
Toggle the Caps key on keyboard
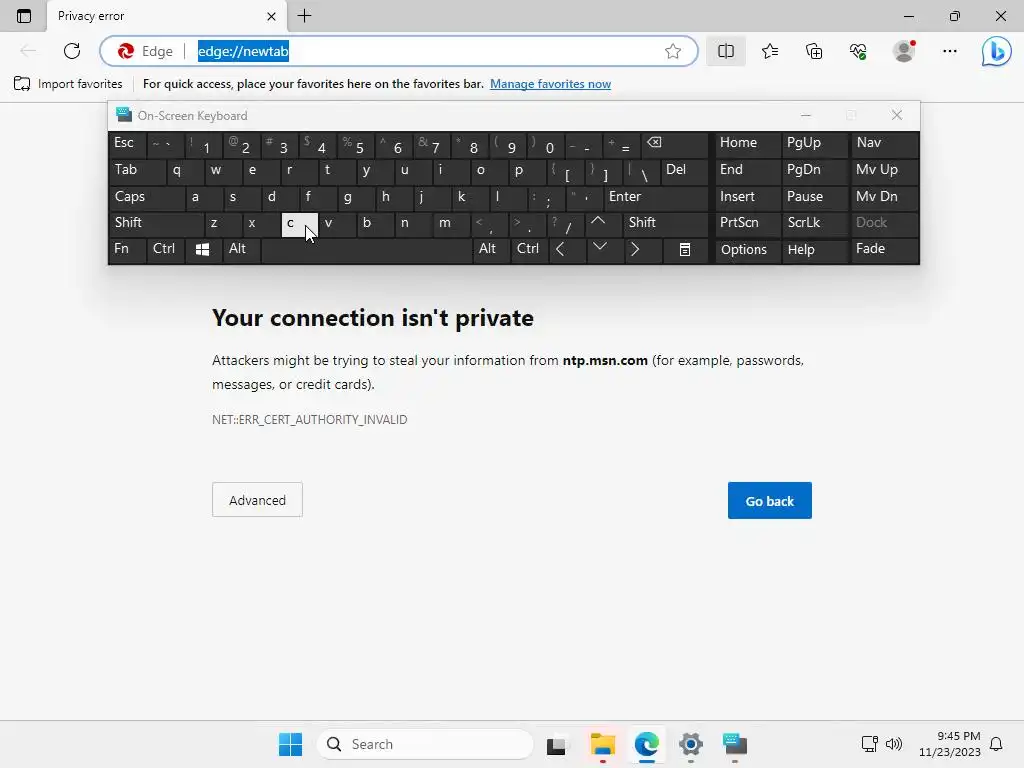[x=146, y=197]
